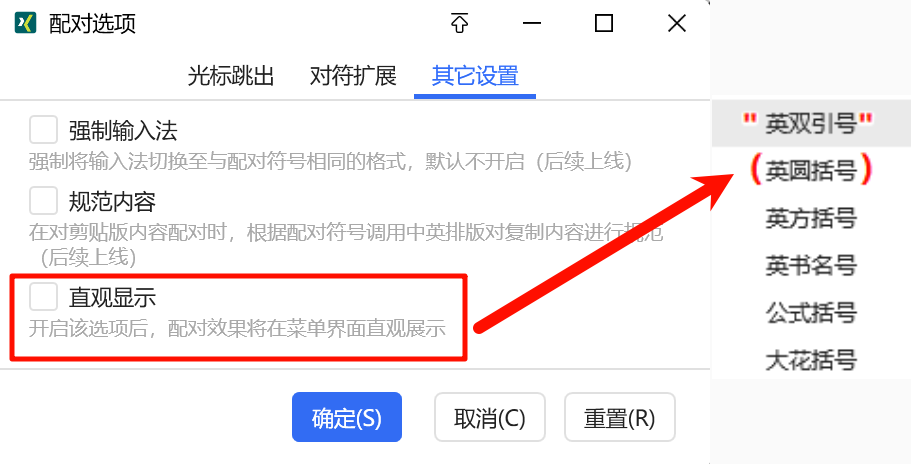Screen dimensions: 911x464
Task: Select 公式括号 from the menu
Action: pos(811,313)
